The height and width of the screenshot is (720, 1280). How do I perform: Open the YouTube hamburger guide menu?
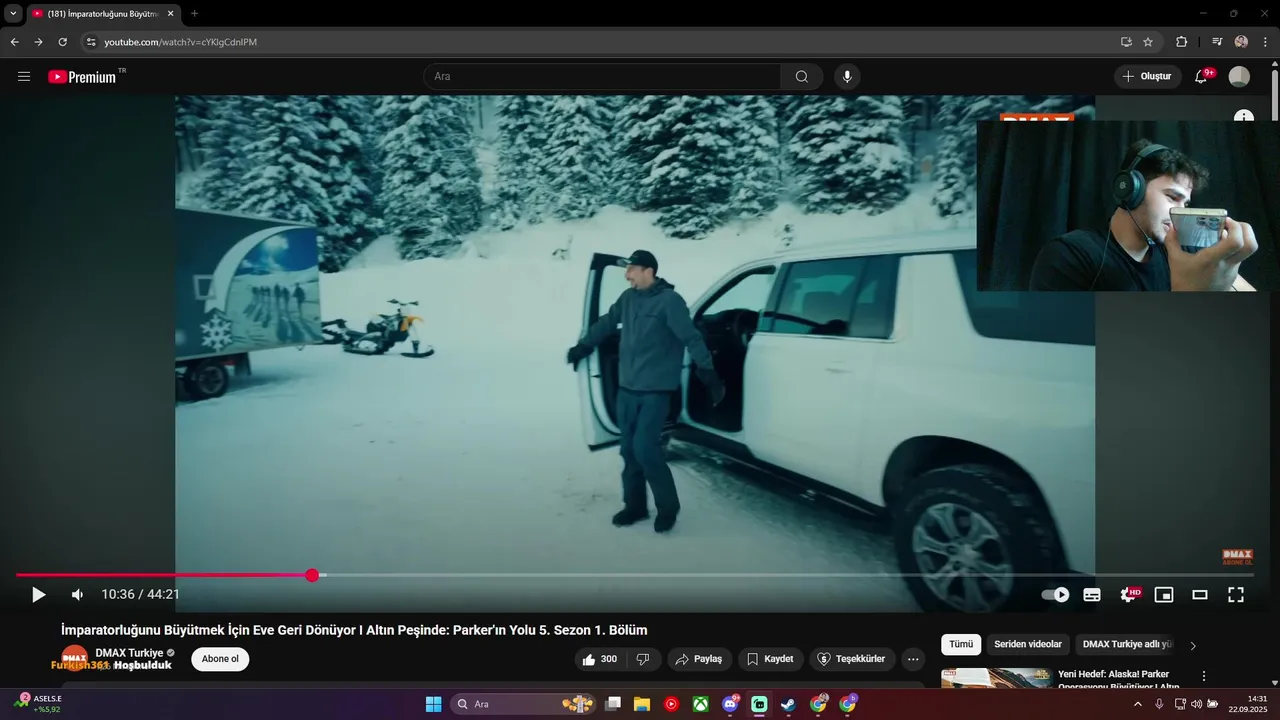[24, 77]
